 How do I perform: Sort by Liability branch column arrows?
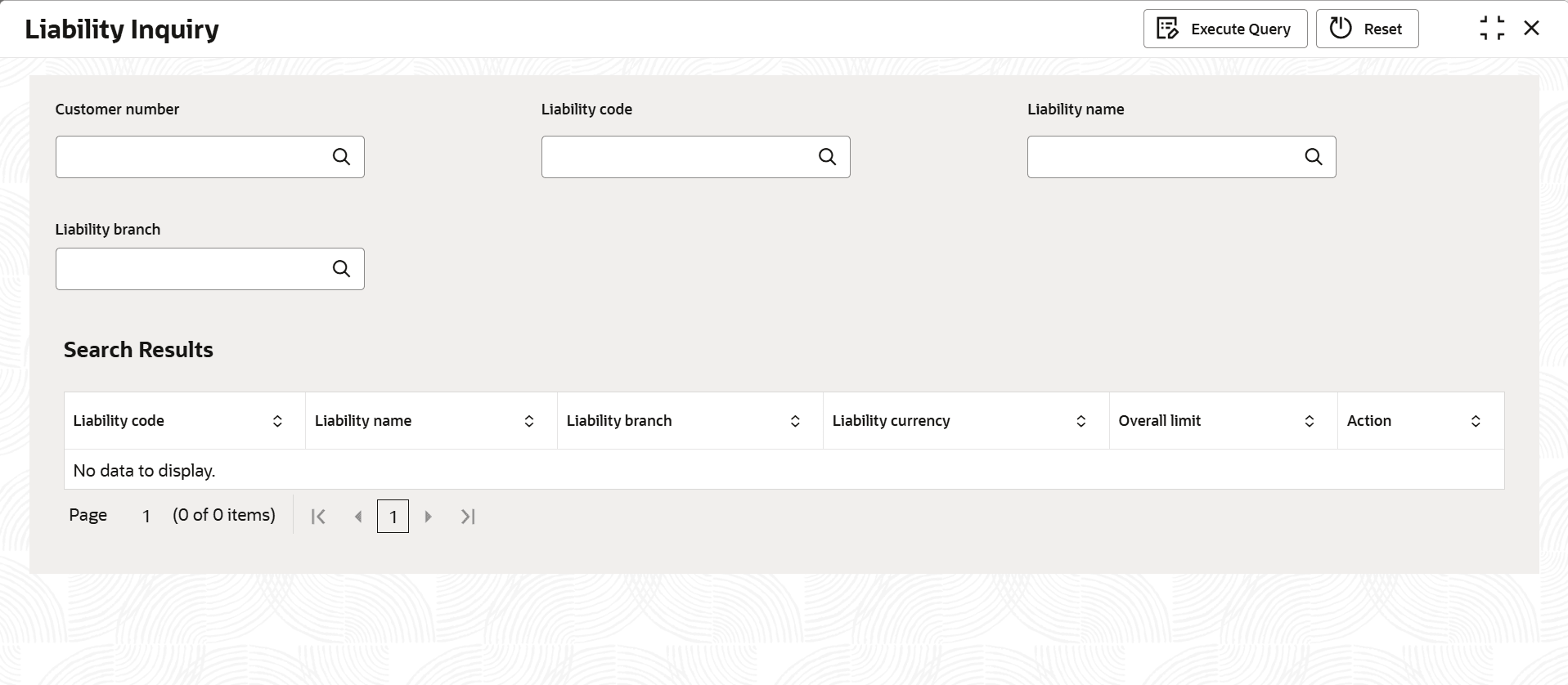[795, 421]
